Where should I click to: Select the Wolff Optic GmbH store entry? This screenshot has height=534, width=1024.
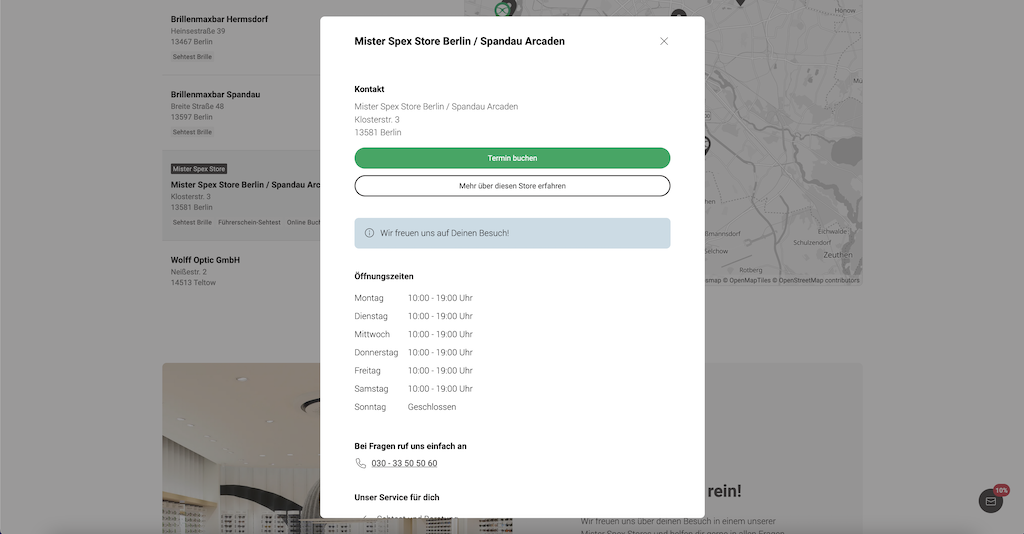coord(242,270)
